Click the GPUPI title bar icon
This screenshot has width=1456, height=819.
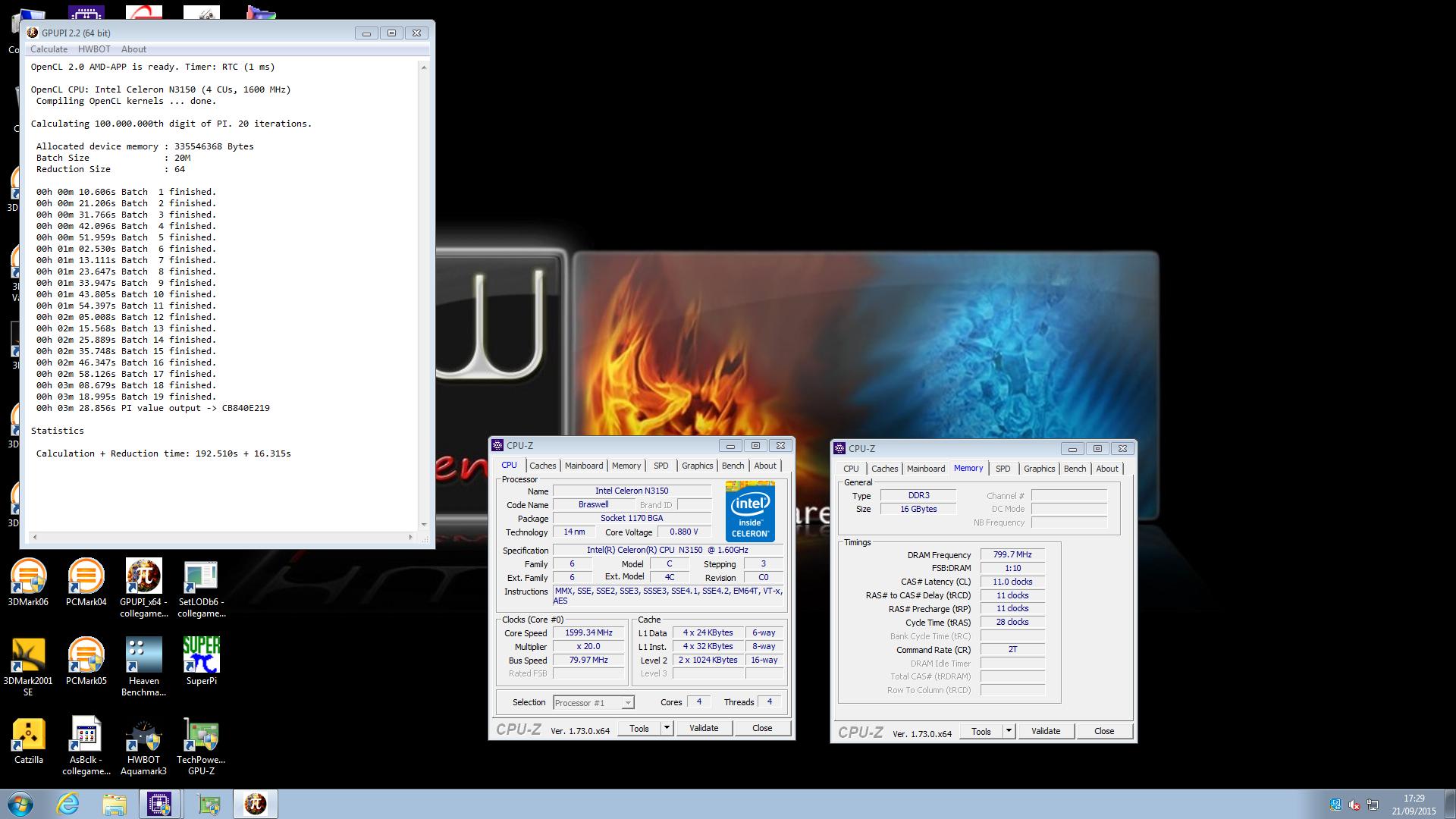coord(33,33)
